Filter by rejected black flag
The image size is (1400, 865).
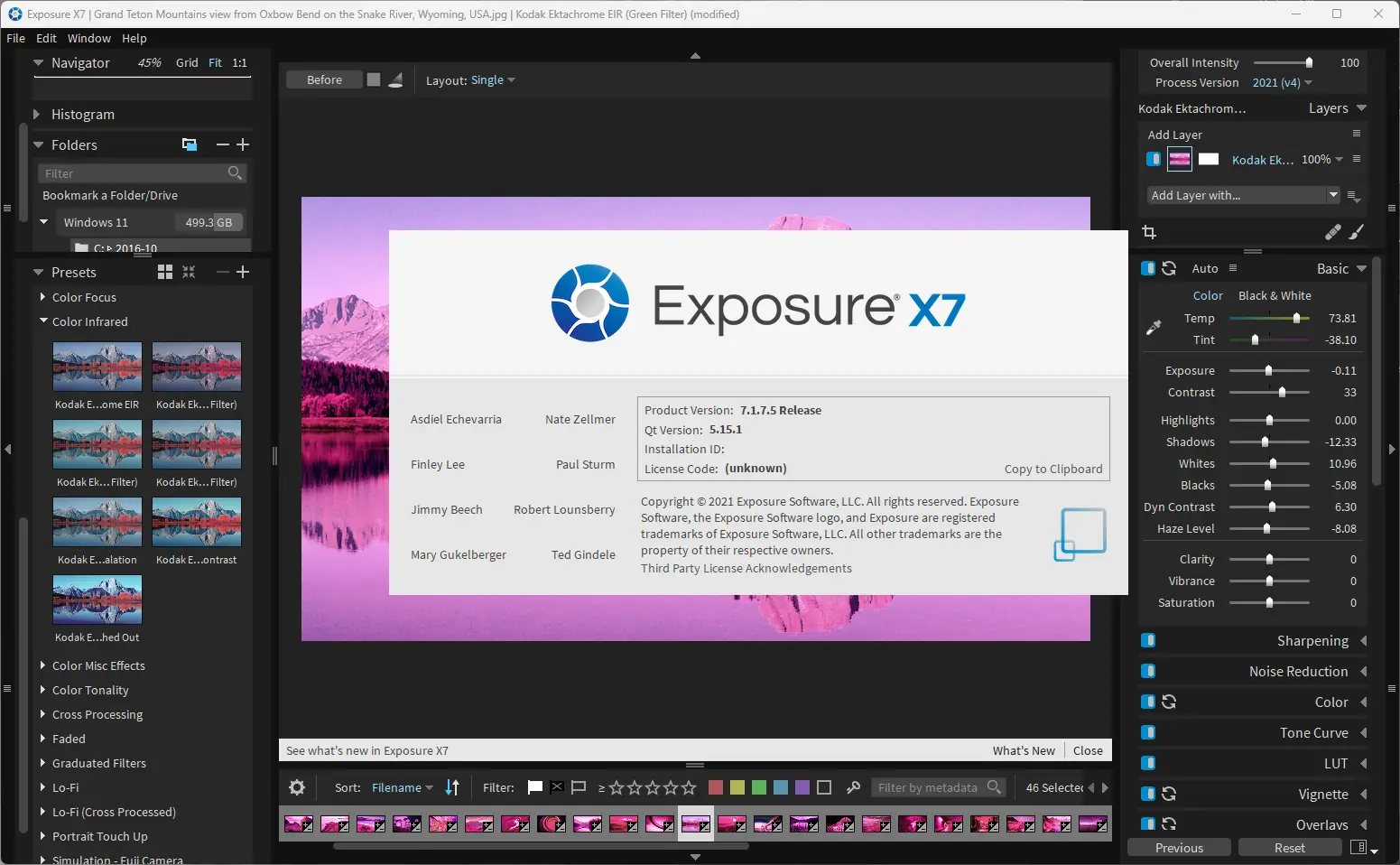pyautogui.click(x=557, y=787)
